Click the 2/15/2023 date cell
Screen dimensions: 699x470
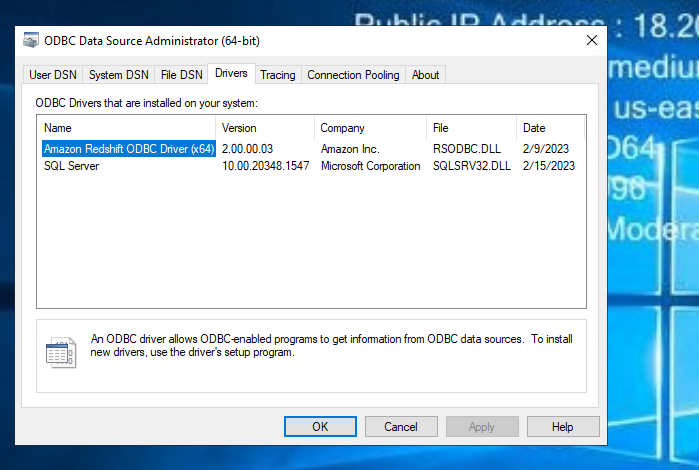pyautogui.click(x=549, y=166)
